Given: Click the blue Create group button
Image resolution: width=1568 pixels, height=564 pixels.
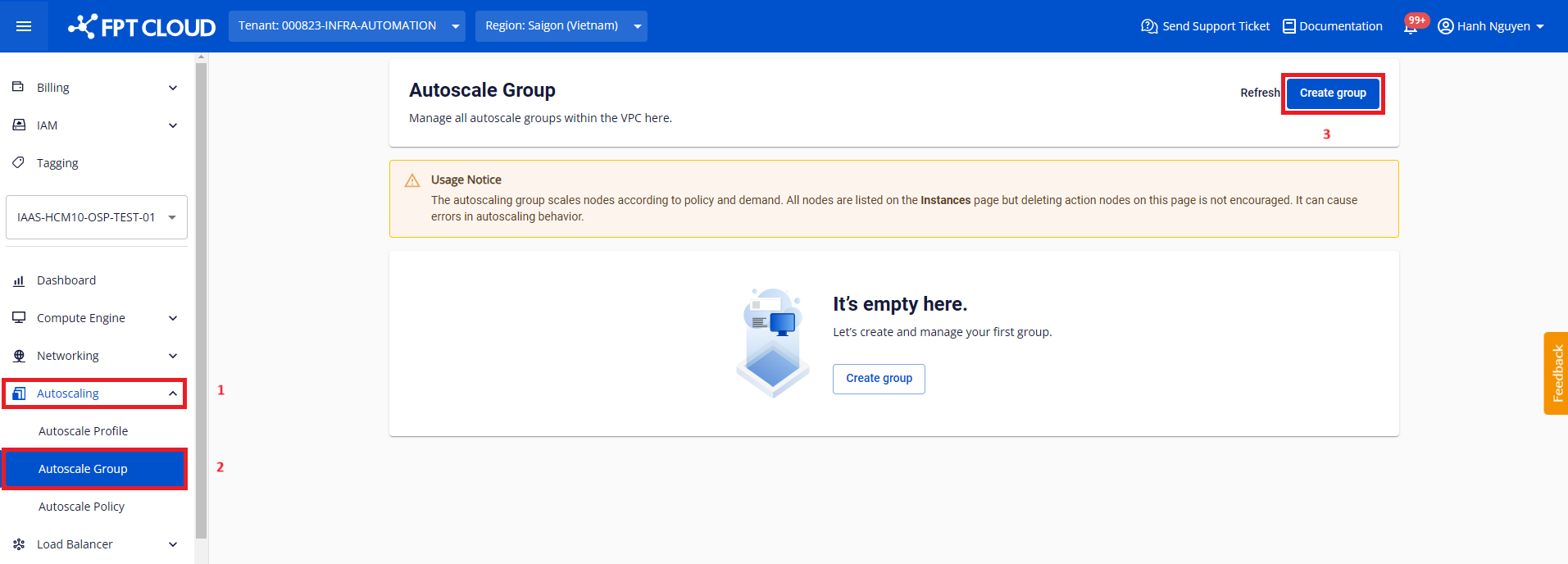Looking at the screenshot, I should point(1332,93).
